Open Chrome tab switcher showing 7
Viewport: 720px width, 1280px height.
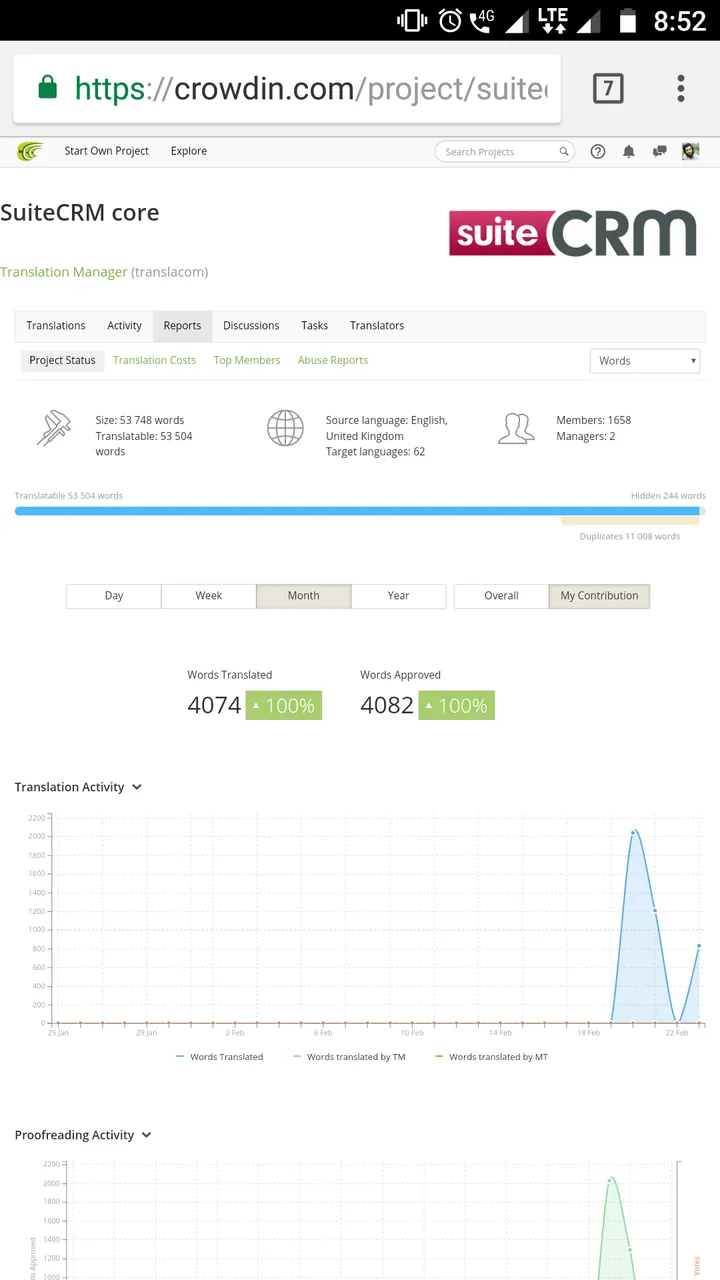608,88
